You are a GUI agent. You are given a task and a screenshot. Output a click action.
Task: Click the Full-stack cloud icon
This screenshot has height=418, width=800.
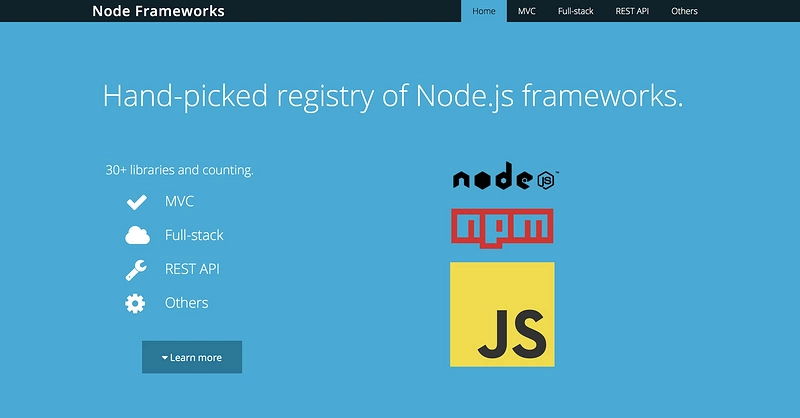click(137, 235)
